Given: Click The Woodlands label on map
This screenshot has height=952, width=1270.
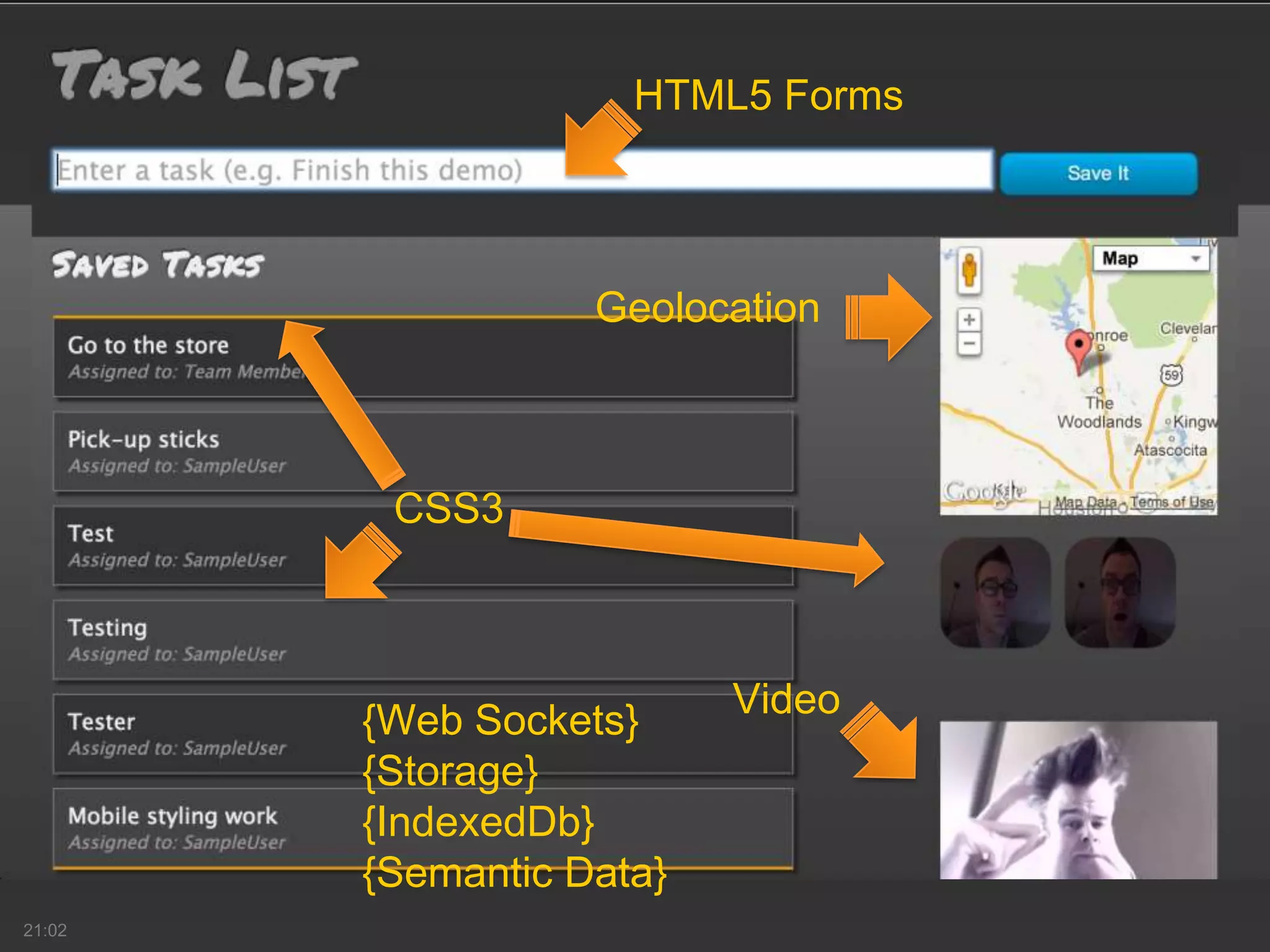Looking at the screenshot, I should [1099, 412].
